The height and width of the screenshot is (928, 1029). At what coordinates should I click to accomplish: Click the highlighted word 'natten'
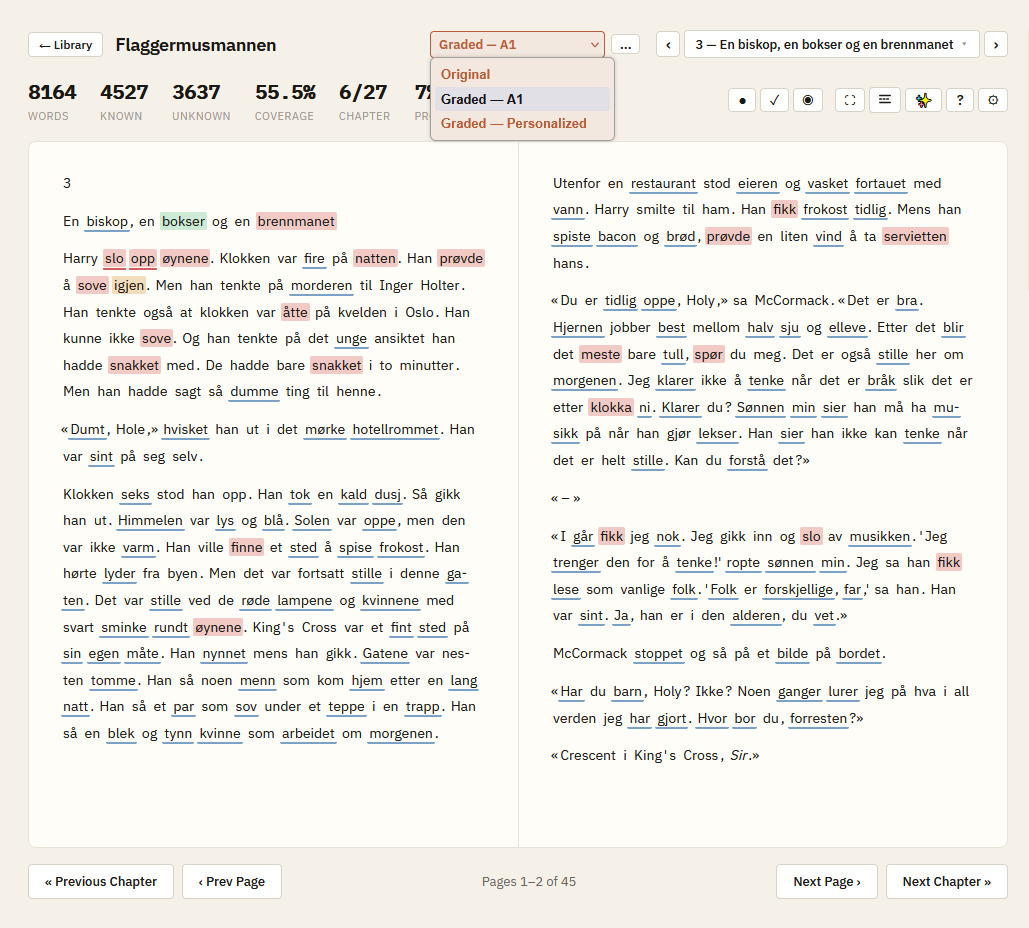[375, 259]
